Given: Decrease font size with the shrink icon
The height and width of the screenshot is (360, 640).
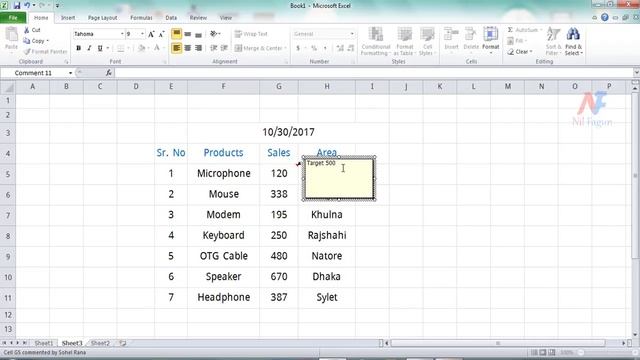Looking at the screenshot, I should pos(162,34).
